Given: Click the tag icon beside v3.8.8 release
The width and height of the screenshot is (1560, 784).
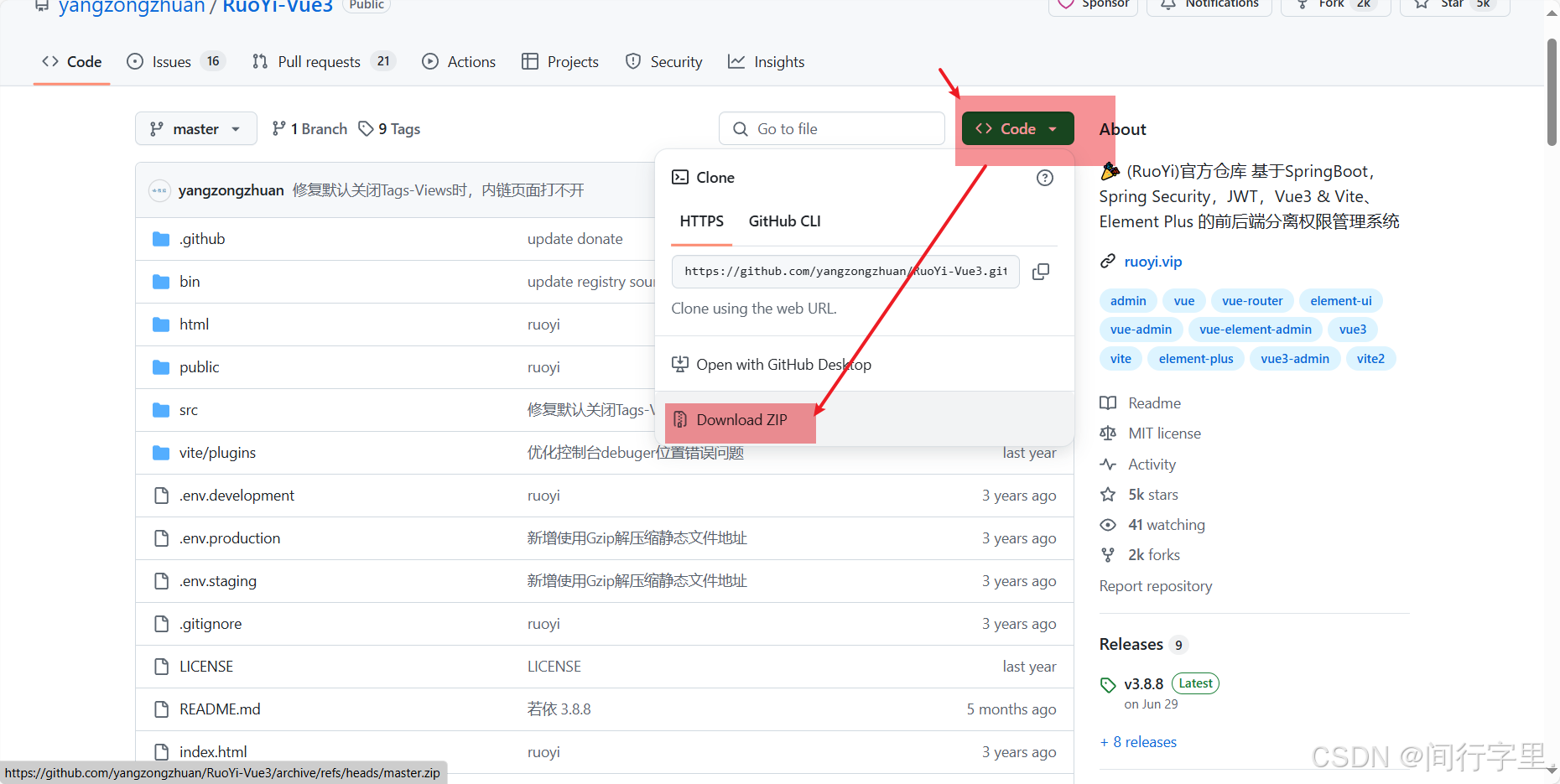Looking at the screenshot, I should click(x=1108, y=685).
